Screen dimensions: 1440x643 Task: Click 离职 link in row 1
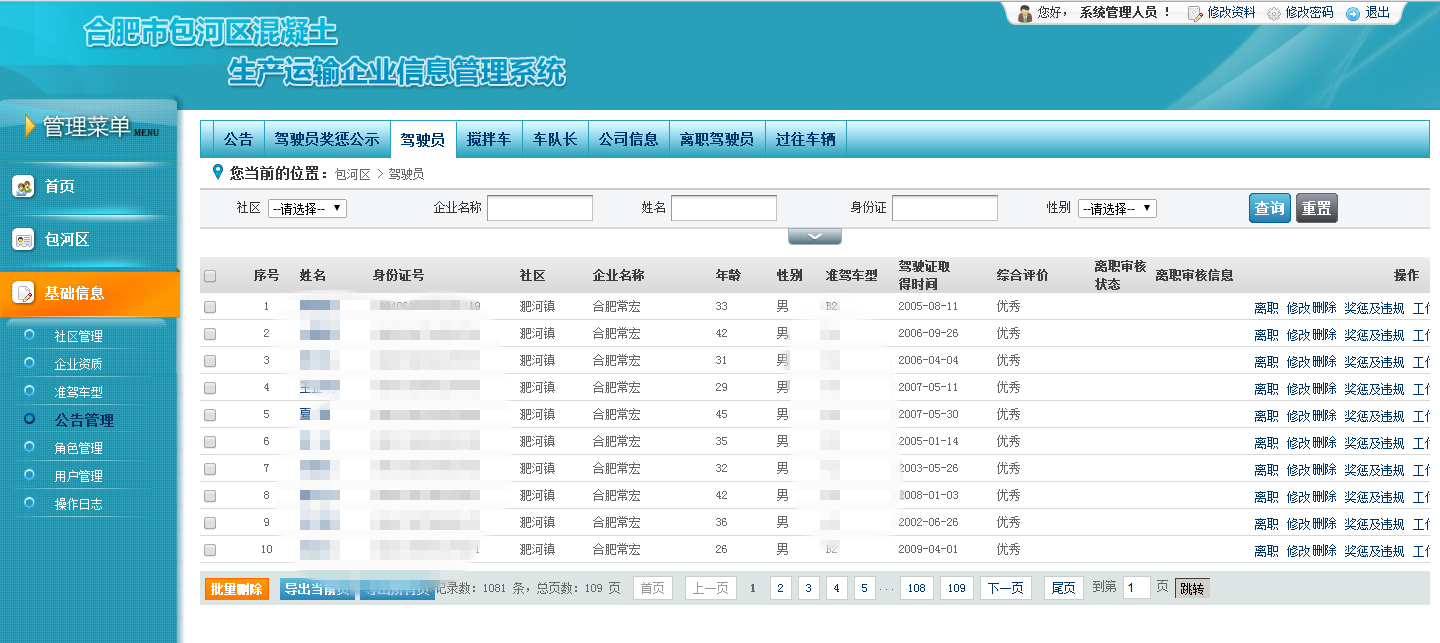click(x=1266, y=308)
